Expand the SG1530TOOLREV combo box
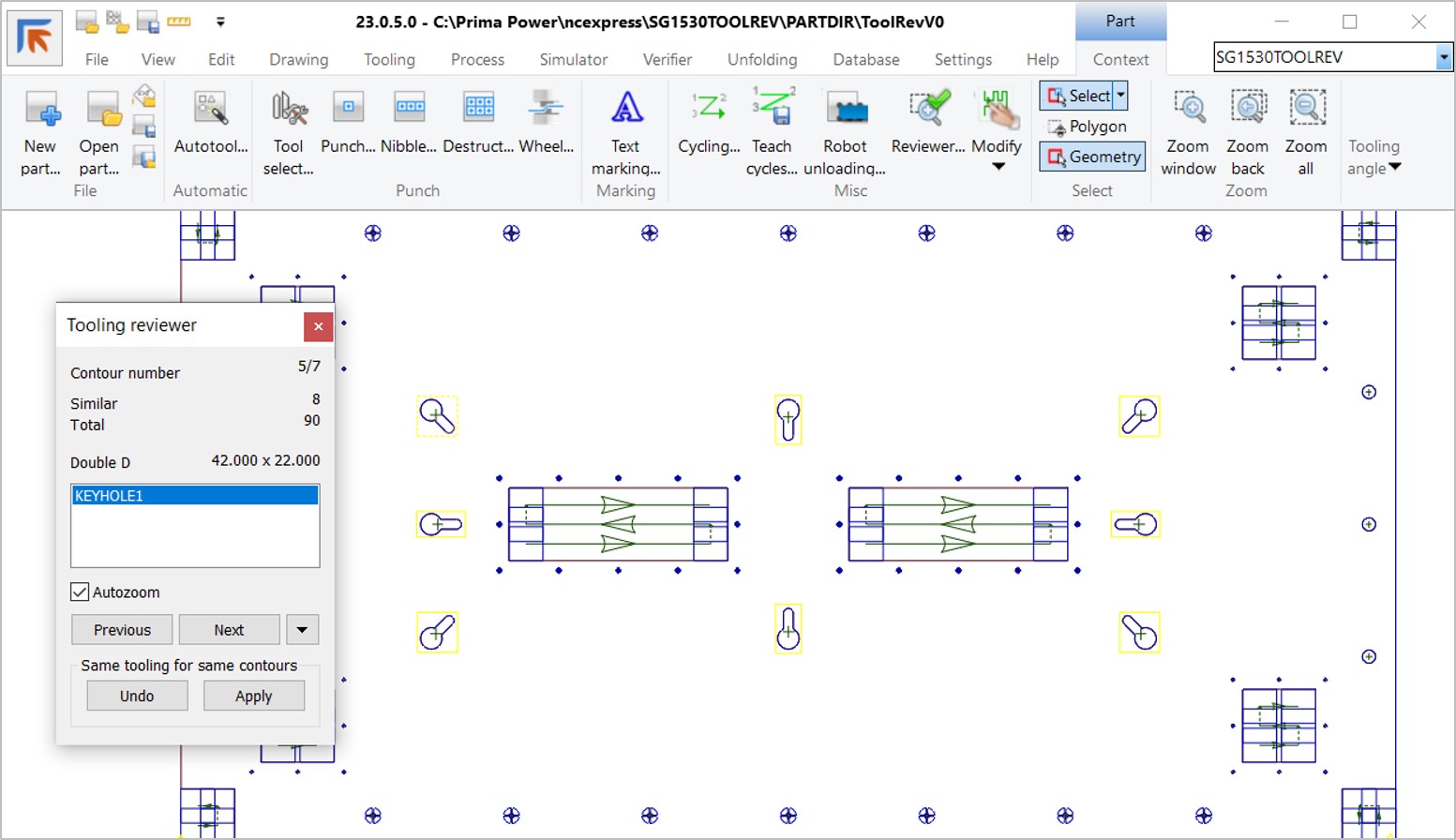 pos(1443,58)
